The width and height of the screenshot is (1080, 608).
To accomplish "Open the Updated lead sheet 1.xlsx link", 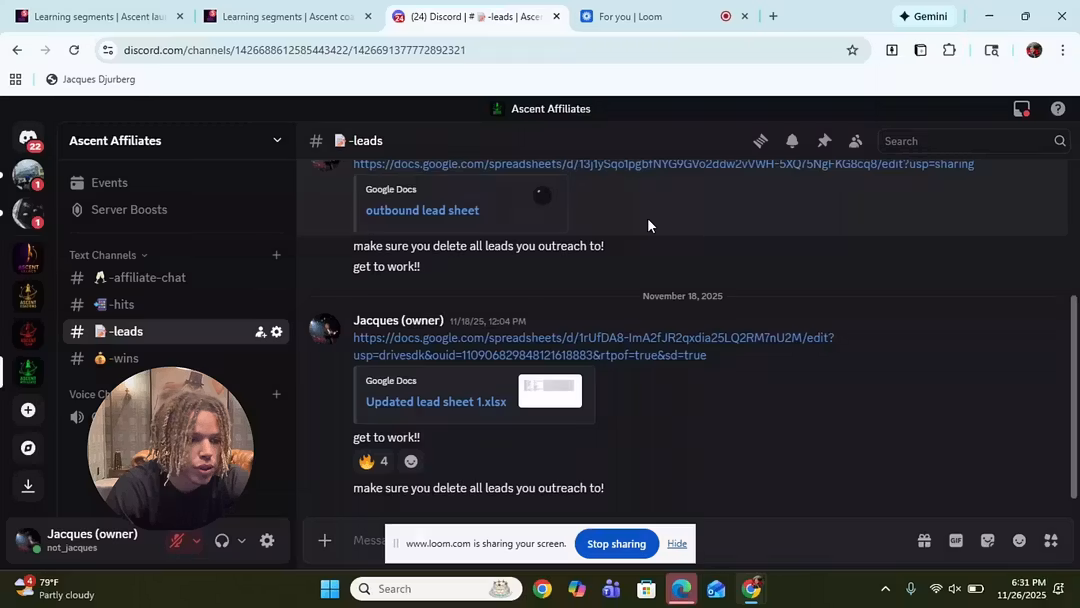I will [435, 402].
